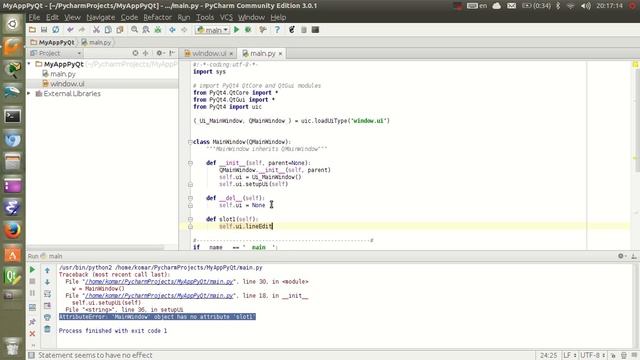640x360 pixels.
Task: Open the main run configuration dropdown
Action: [x=212, y=30]
